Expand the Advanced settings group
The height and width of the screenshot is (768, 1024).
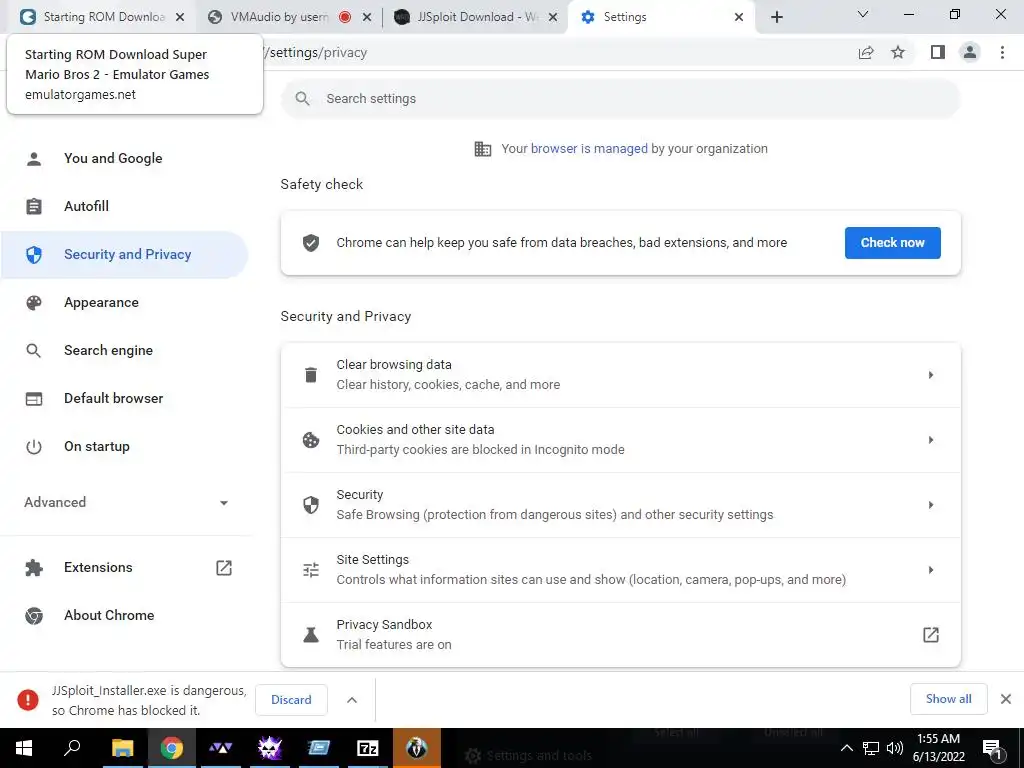[x=125, y=502]
